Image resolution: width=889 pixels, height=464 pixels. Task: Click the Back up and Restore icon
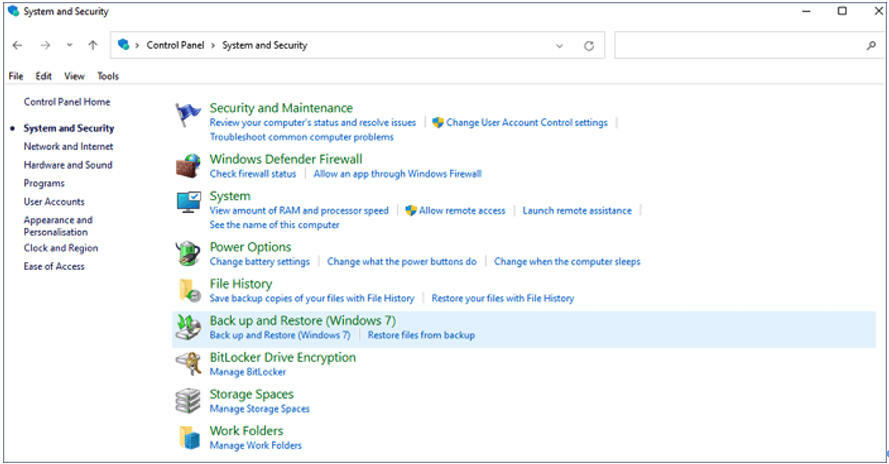(188, 327)
